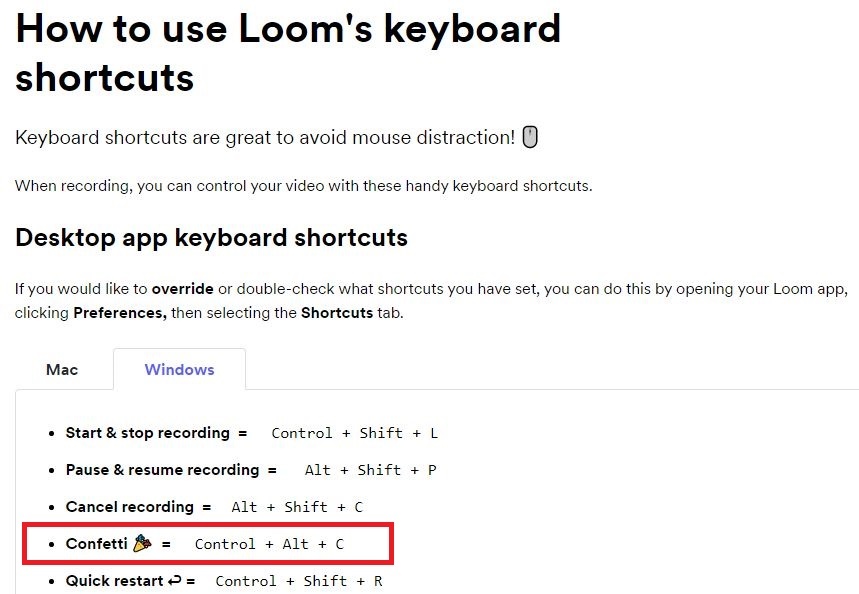859x594 pixels.
Task: Click the Control + Shift + R shortcut
Action: [299, 581]
